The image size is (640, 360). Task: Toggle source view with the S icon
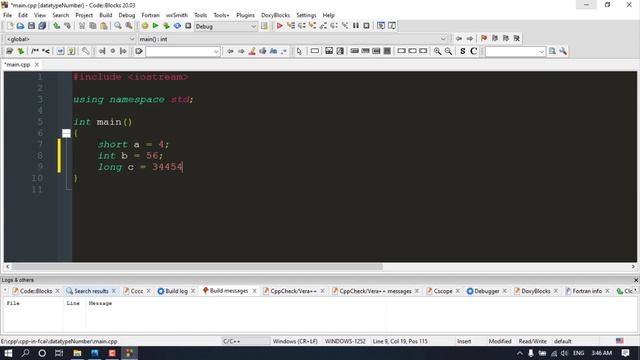(462, 51)
